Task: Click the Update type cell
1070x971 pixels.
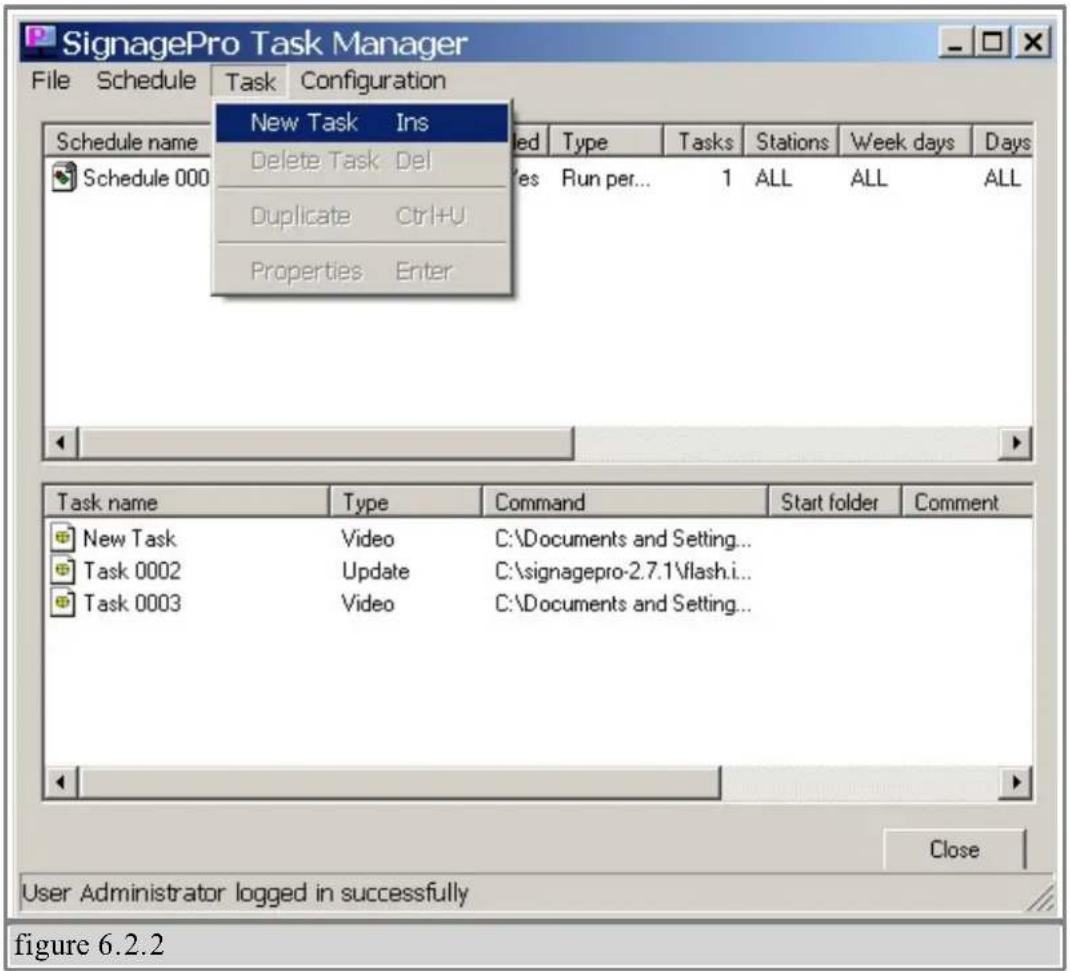Action: click(375, 571)
